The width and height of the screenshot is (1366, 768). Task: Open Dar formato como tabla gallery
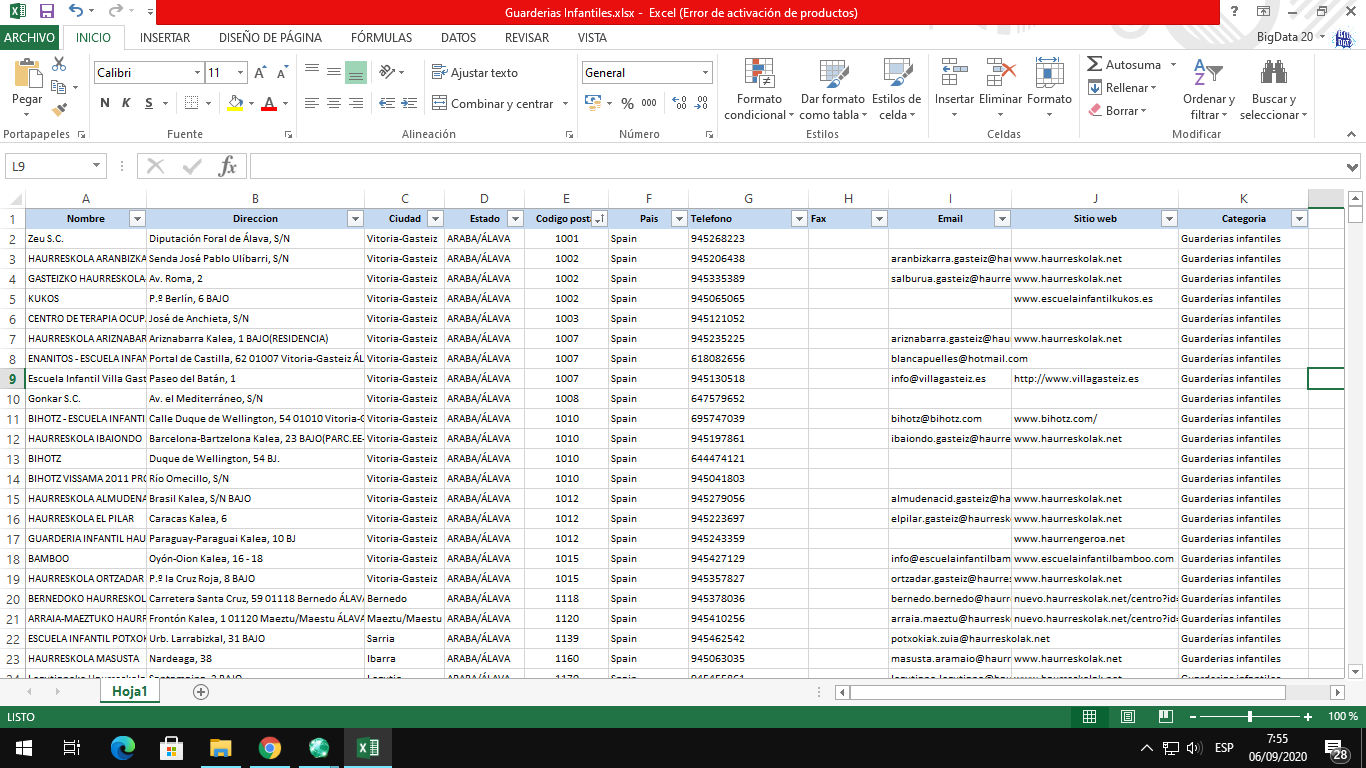click(832, 89)
